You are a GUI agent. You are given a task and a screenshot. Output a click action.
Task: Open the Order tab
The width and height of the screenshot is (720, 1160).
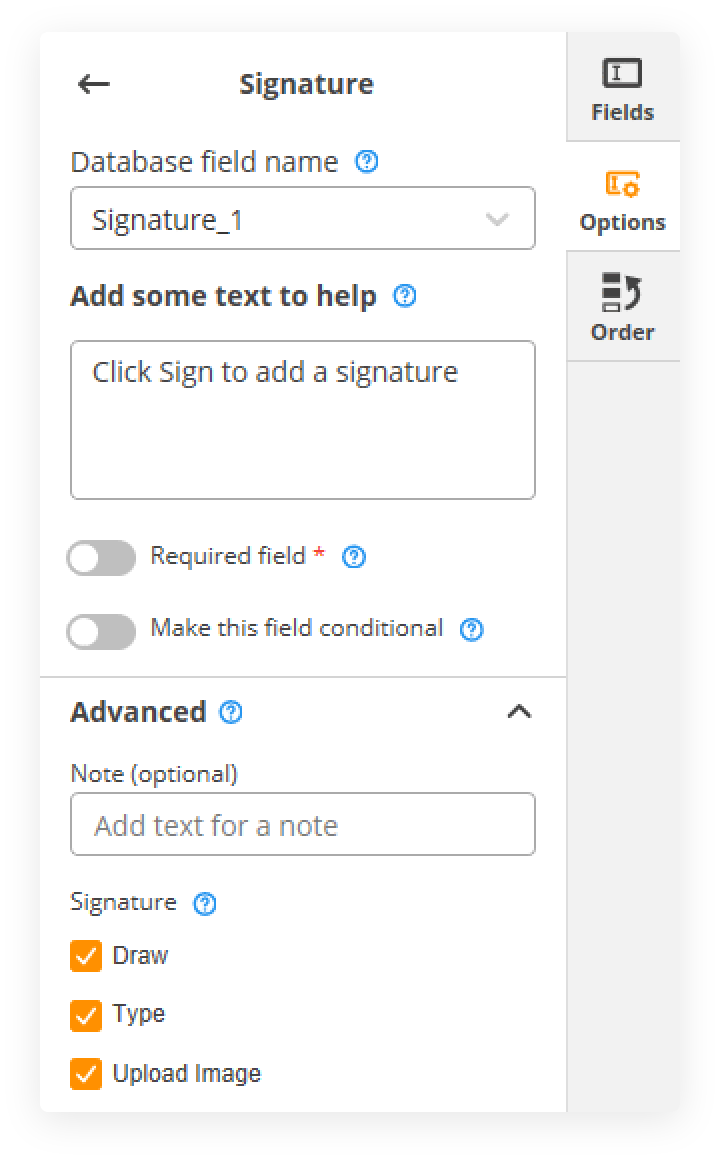(622, 307)
